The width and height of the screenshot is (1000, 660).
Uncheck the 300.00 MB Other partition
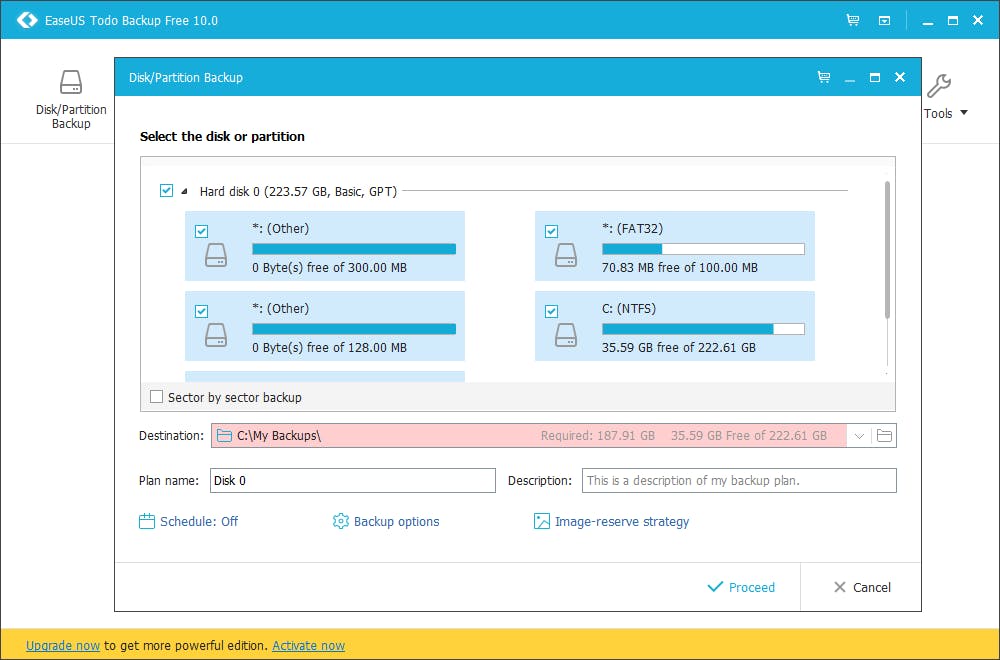(x=202, y=231)
